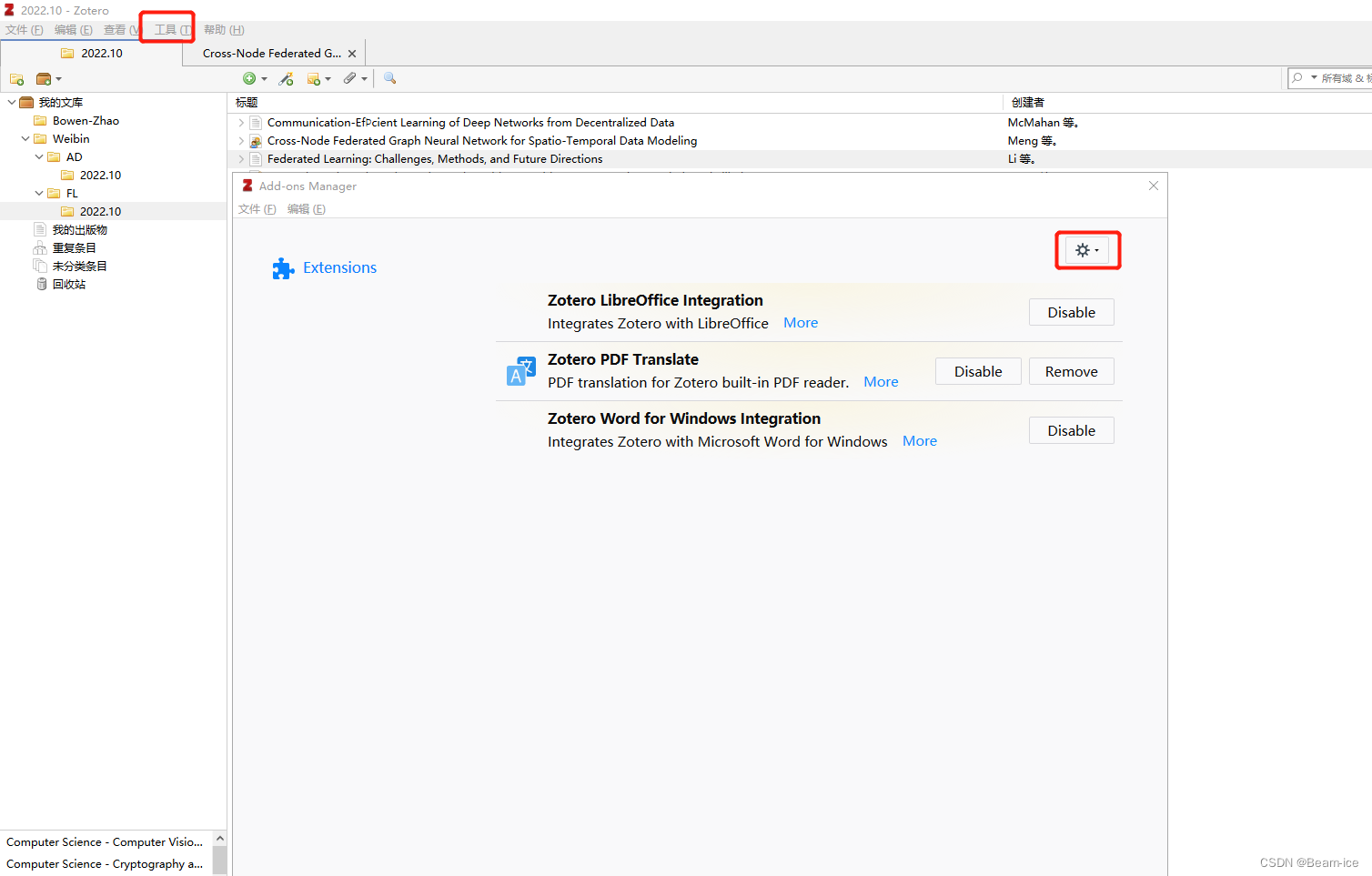
Task: Select Computer Science - Computer Visio... tag
Action: click(105, 842)
